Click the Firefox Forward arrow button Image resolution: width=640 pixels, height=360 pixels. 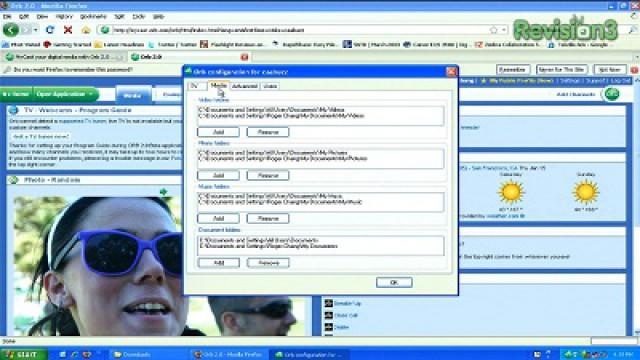tap(26, 30)
